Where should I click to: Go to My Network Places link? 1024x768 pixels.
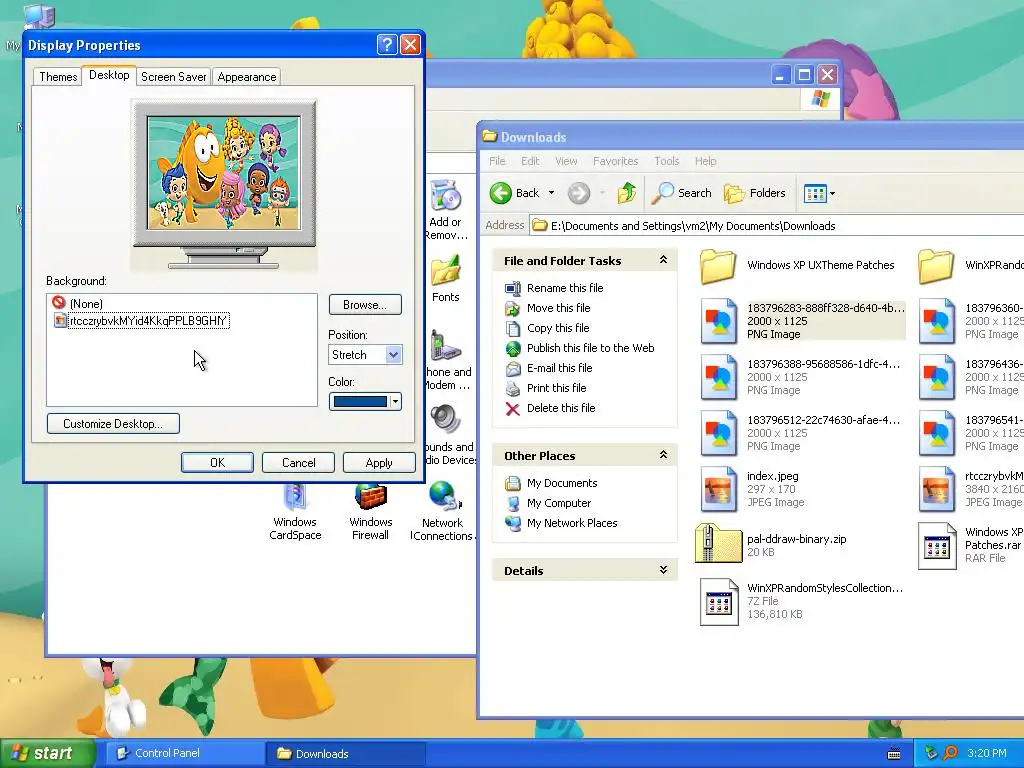[x=572, y=523]
